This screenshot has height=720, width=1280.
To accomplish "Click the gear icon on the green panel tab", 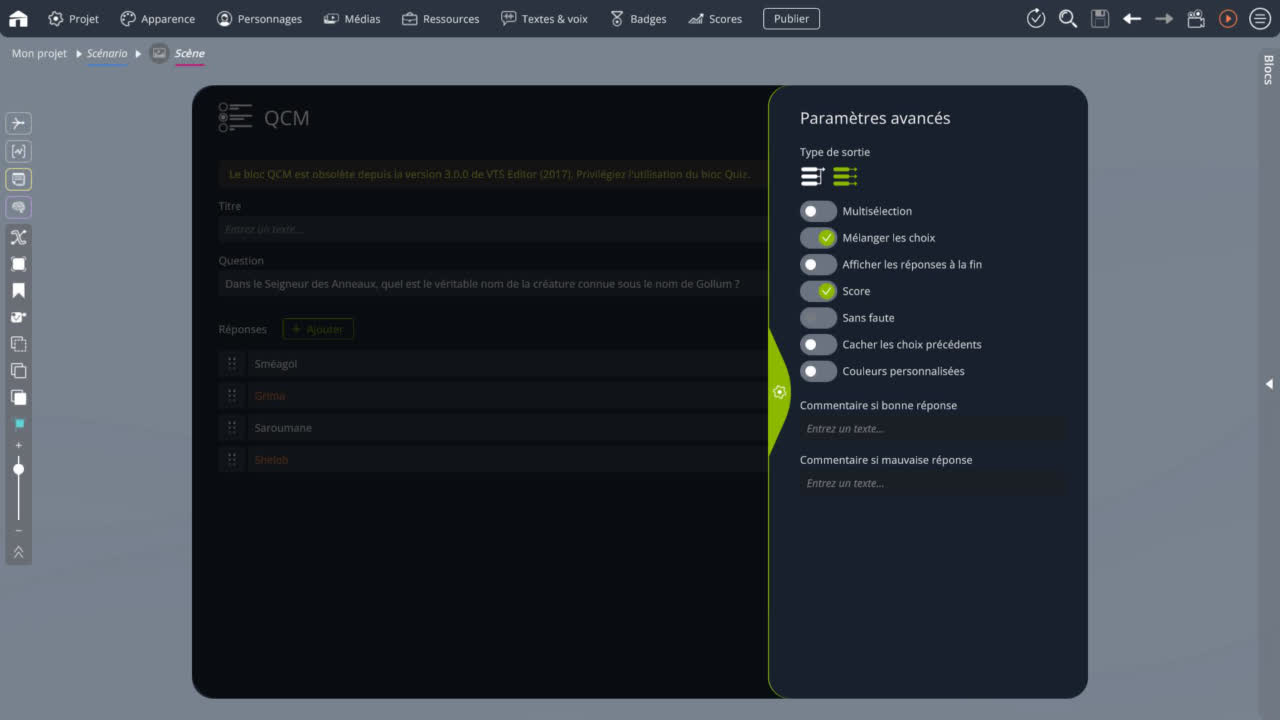I will click(780, 392).
